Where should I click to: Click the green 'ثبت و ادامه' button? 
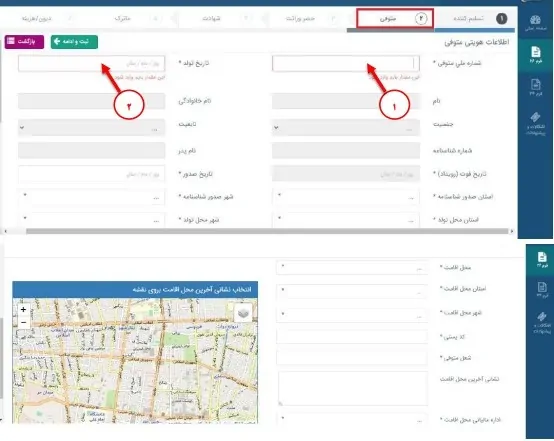[x=74, y=42]
